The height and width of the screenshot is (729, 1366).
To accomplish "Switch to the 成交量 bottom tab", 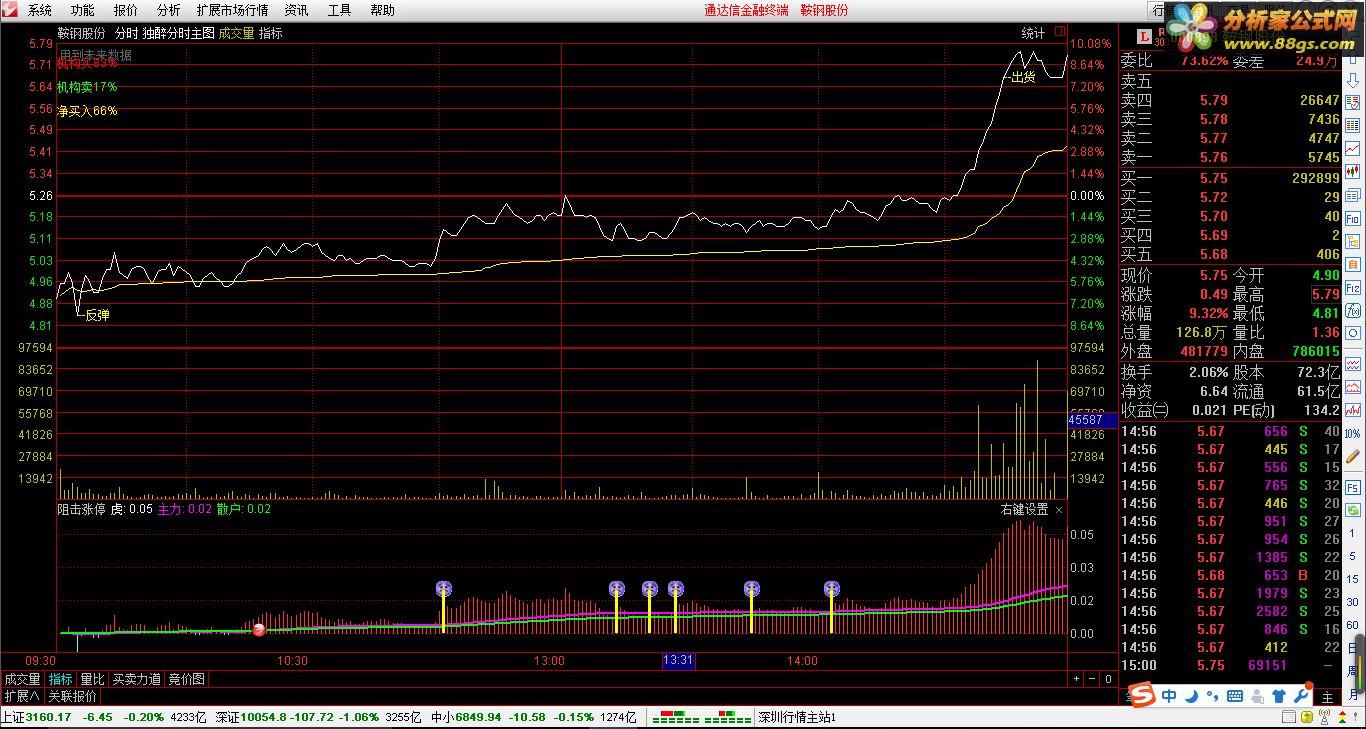I will click(x=22, y=679).
